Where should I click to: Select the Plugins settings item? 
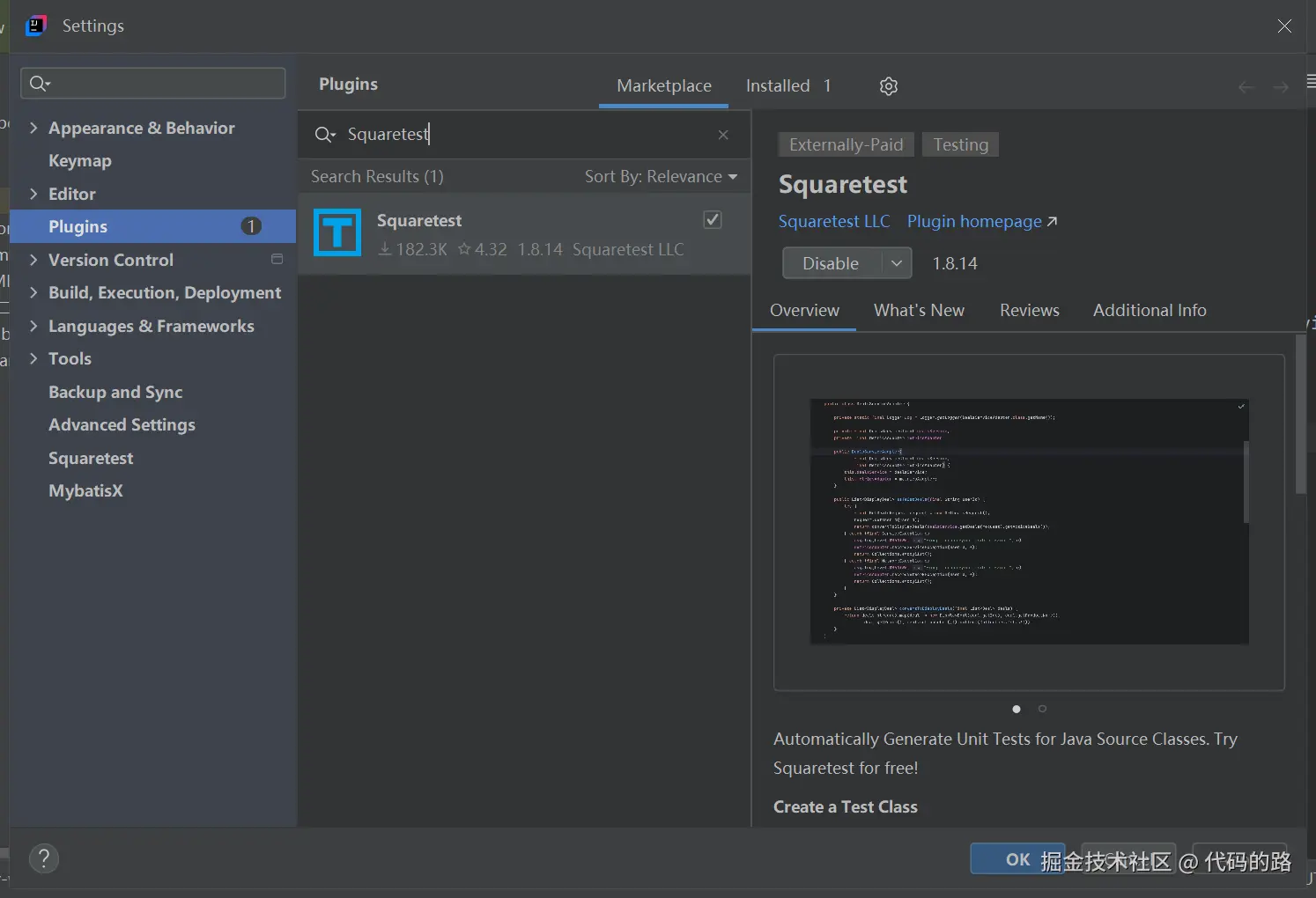click(153, 226)
